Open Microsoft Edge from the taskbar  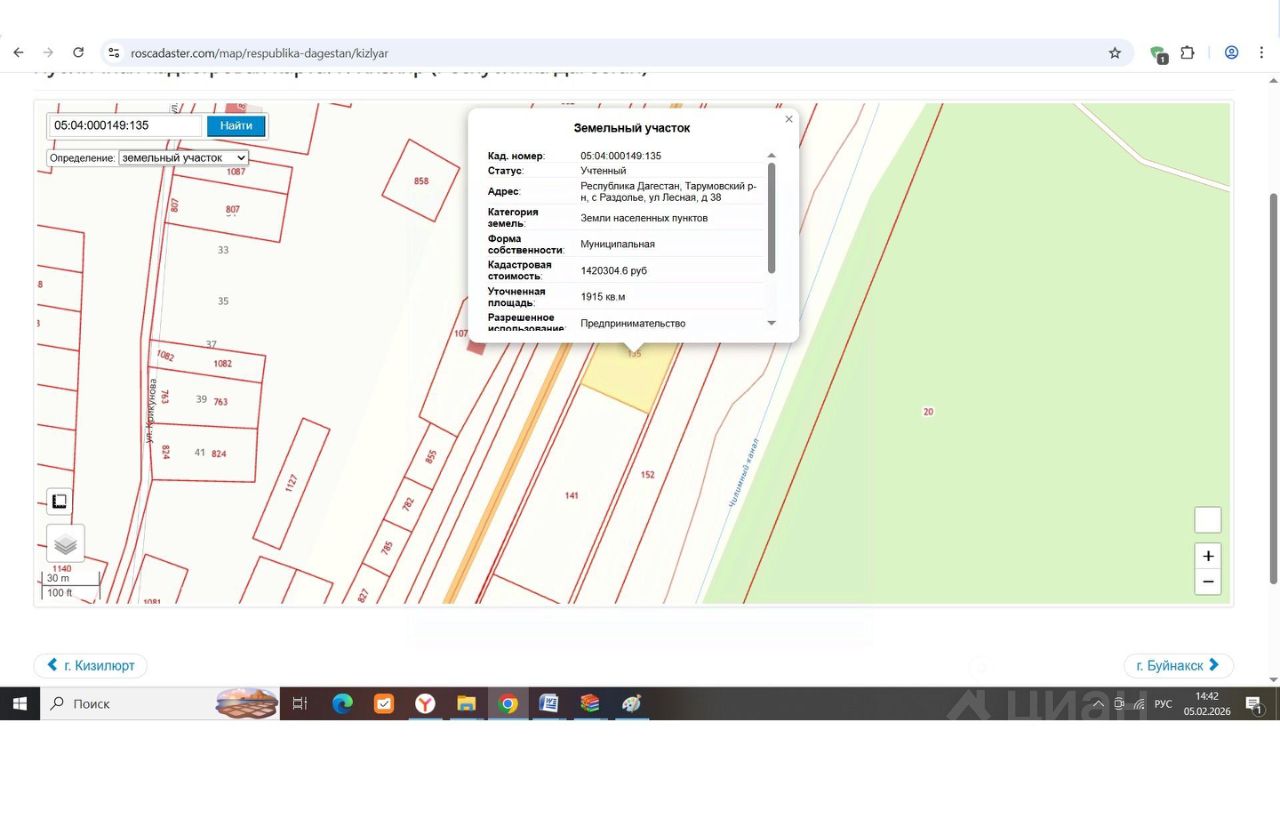[x=343, y=704]
